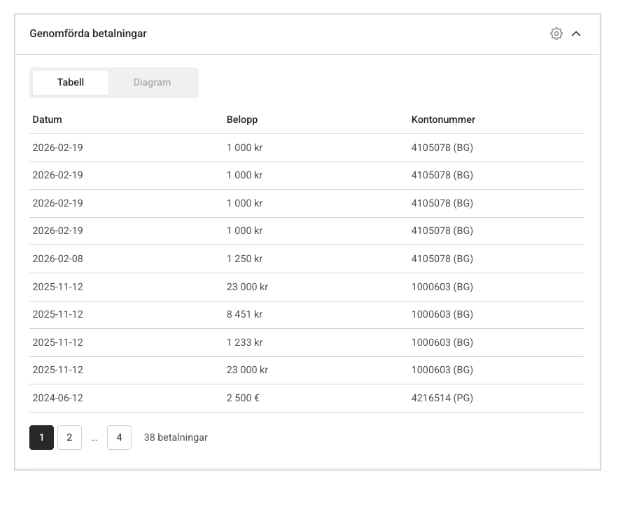
Task: Click the Genomförda betalningar title
Action: [88, 34]
